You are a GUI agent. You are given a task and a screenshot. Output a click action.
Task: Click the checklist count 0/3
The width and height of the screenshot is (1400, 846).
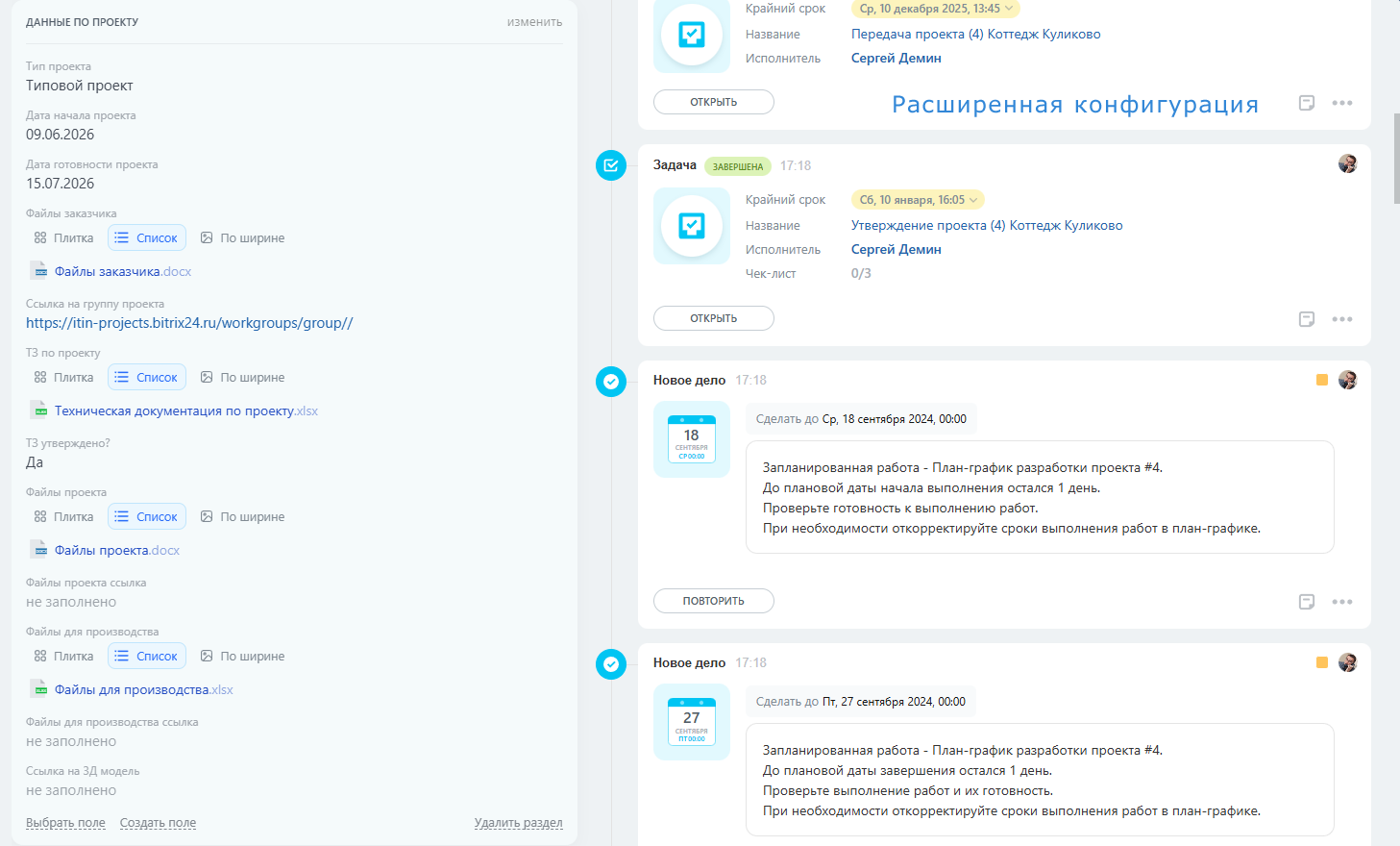[x=861, y=273]
